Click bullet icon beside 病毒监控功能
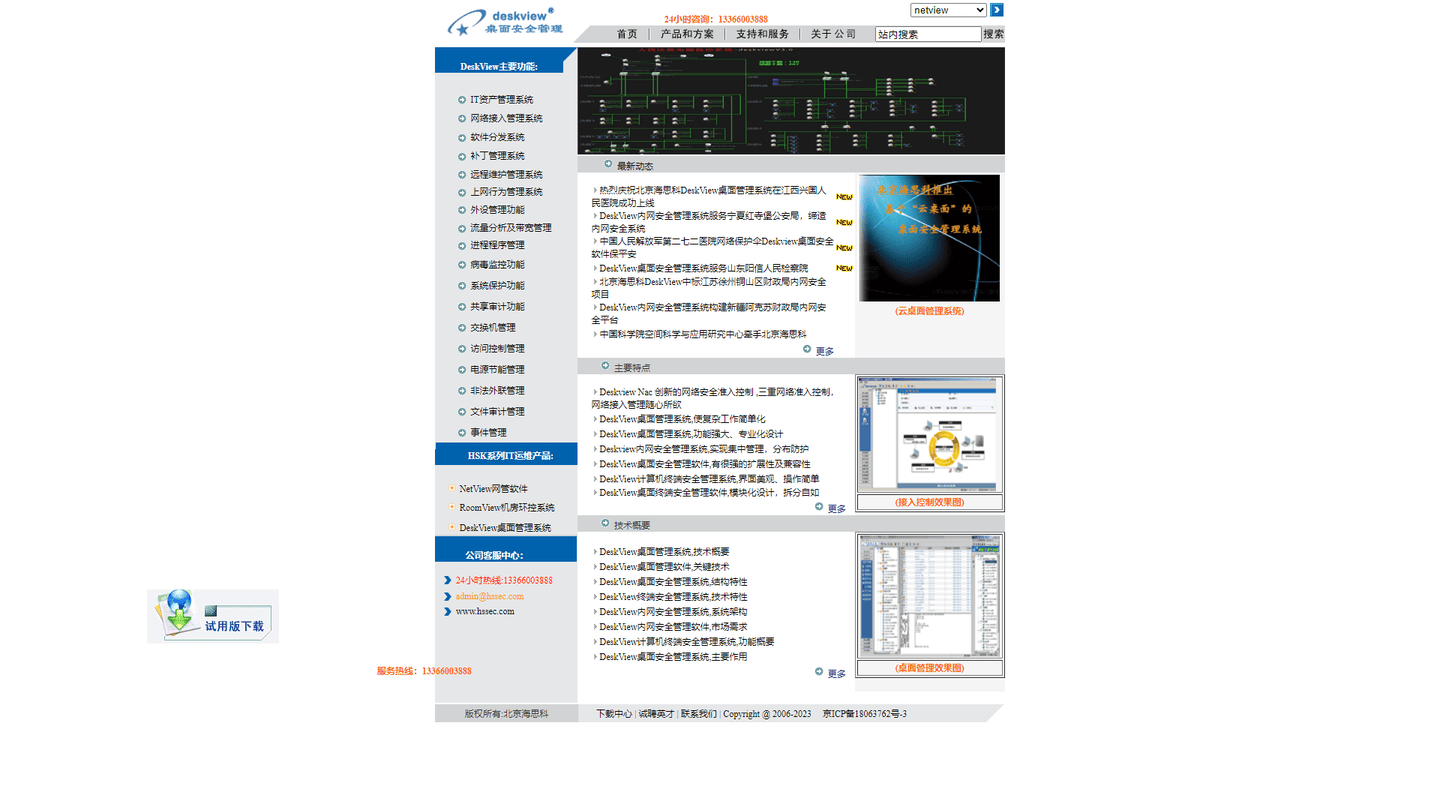The image size is (1440, 810). pyautogui.click(x=462, y=265)
